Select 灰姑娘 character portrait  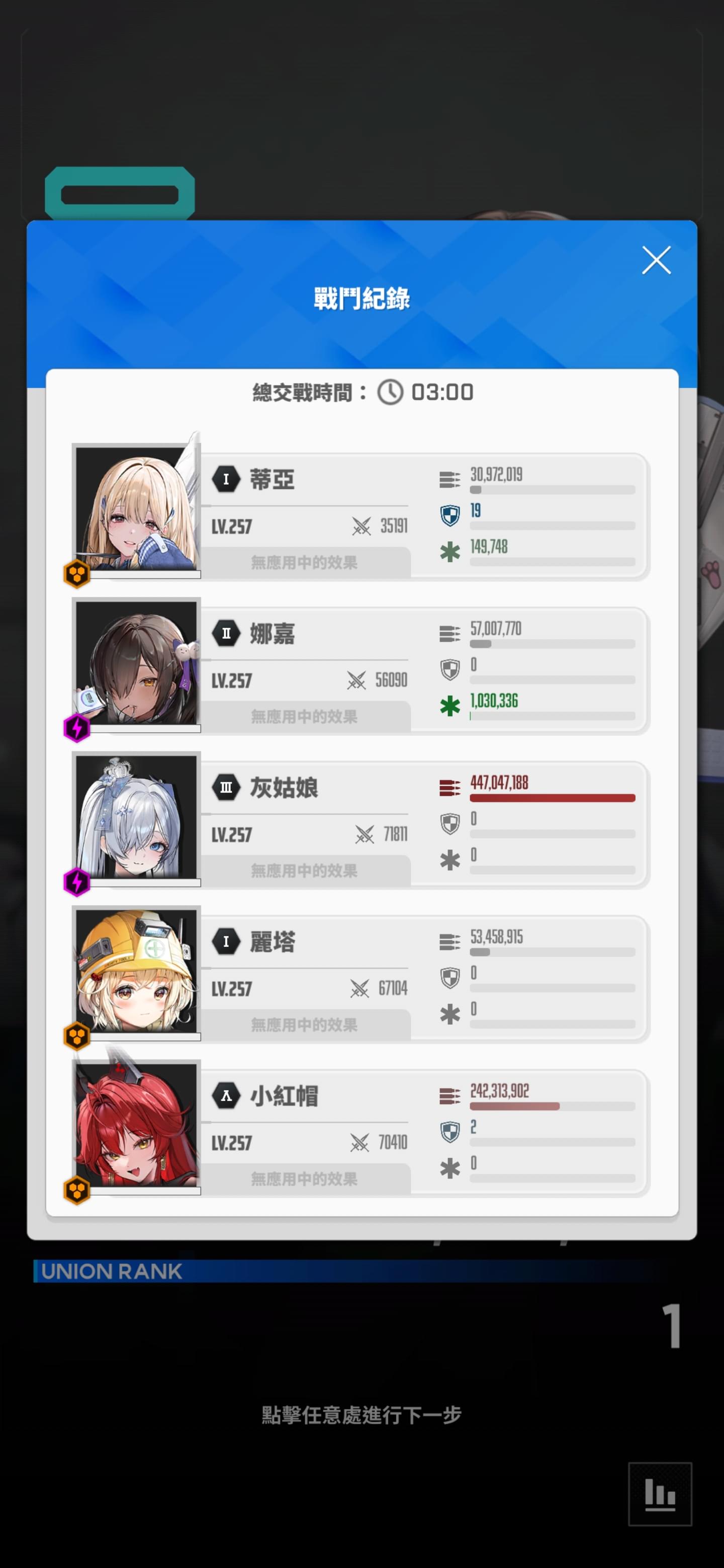tap(136, 818)
